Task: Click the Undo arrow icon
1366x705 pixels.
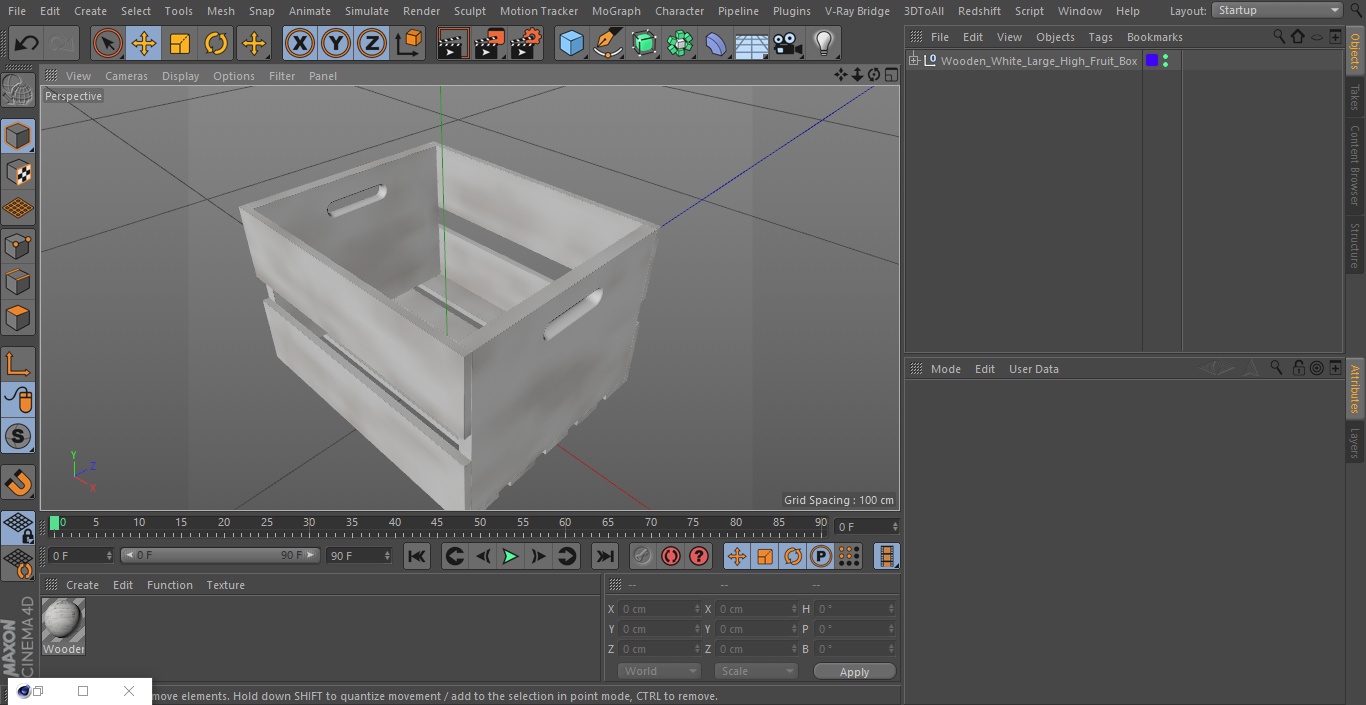Action: point(27,44)
